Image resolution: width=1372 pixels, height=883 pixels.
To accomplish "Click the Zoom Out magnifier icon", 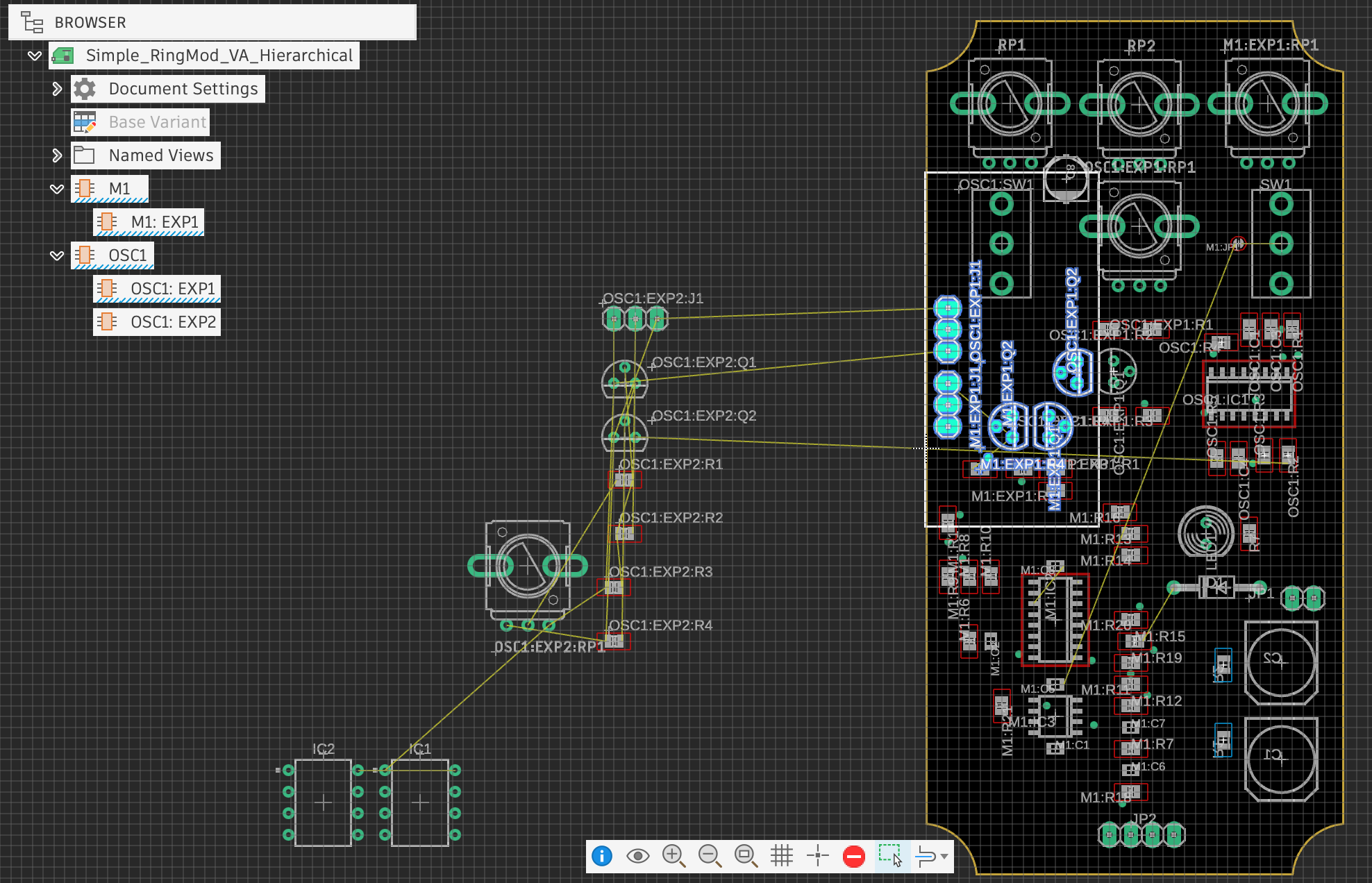I will click(710, 856).
